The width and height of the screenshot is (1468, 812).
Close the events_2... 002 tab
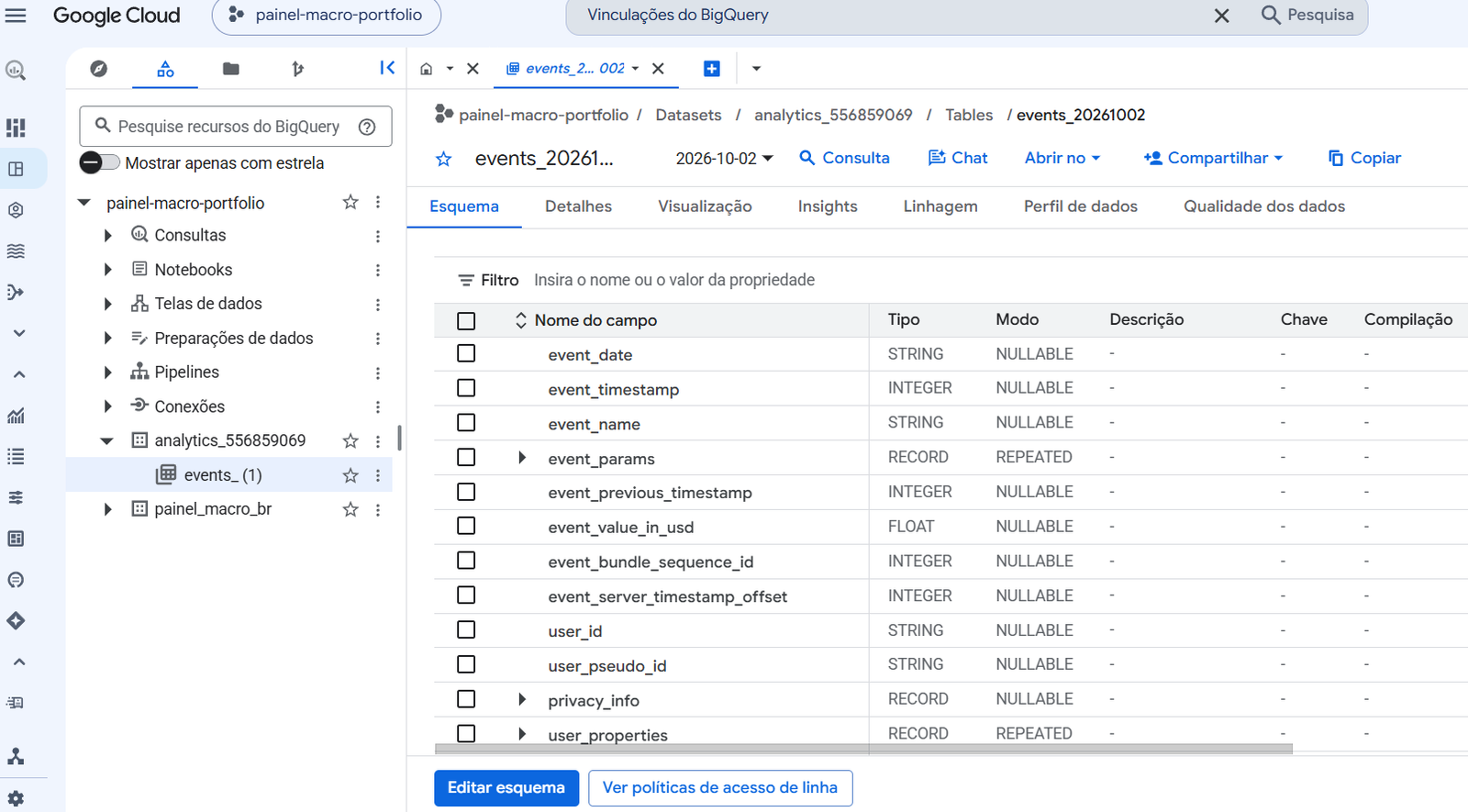click(x=658, y=69)
